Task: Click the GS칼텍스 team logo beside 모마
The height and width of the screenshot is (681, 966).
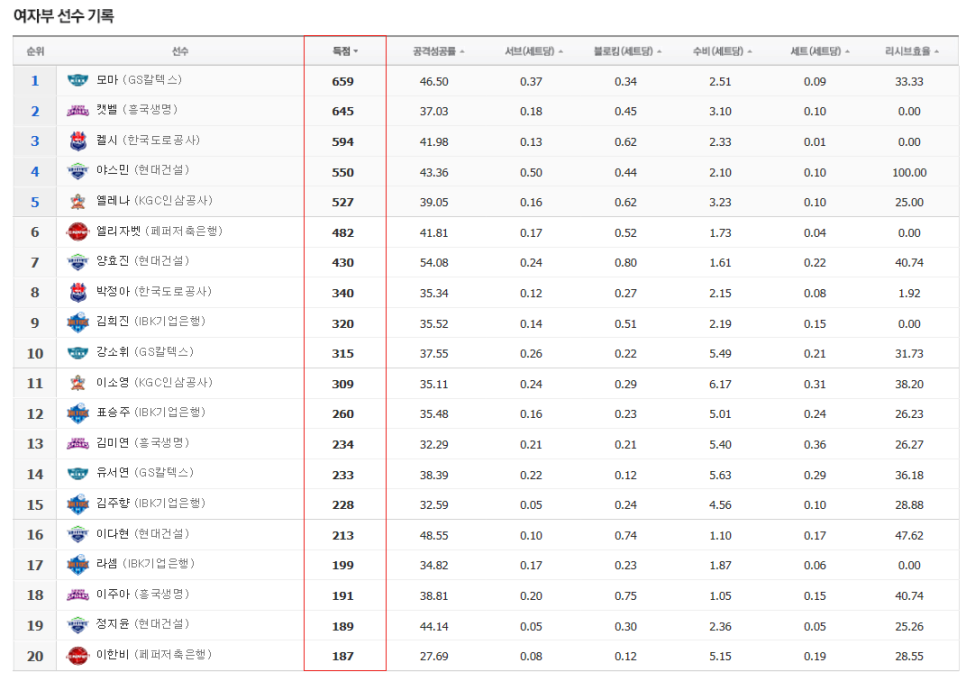Action: pyautogui.click(x=80, y=81)
